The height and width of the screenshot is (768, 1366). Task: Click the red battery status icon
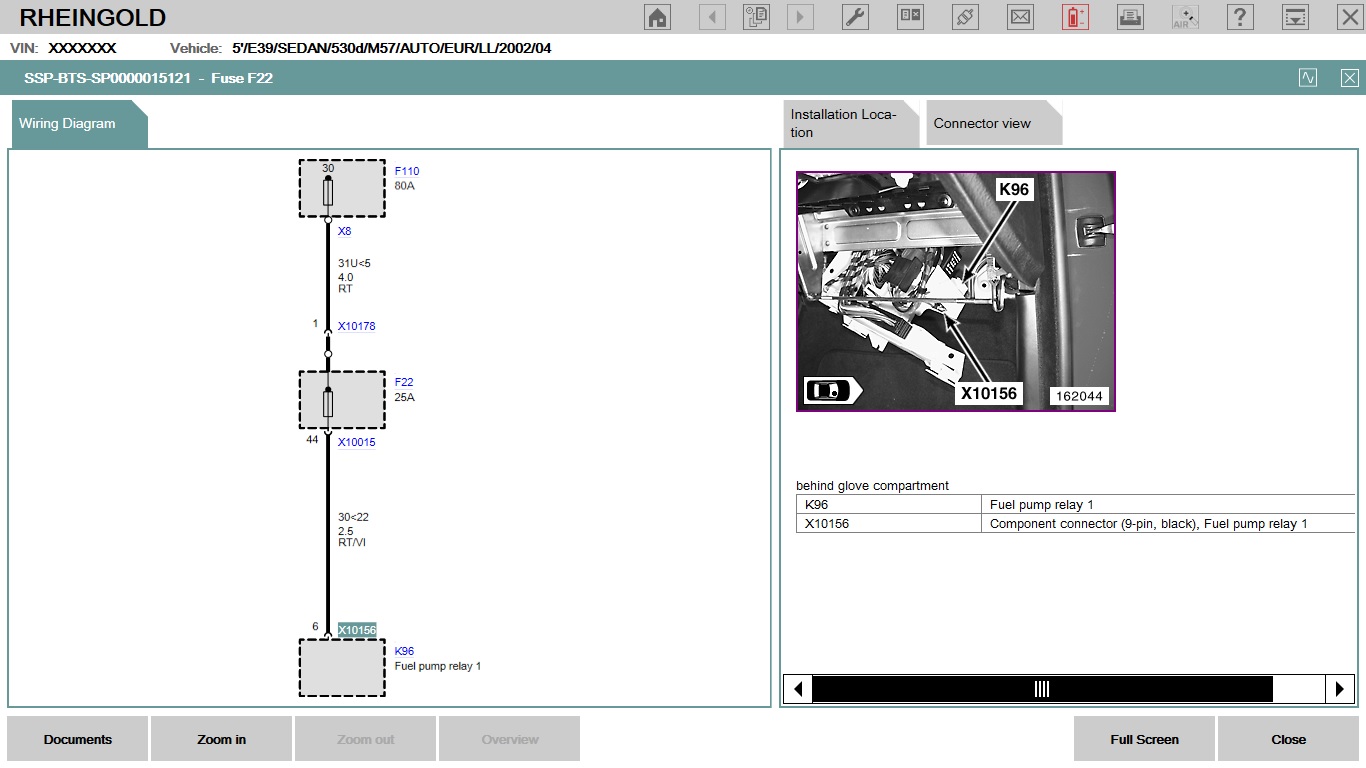[x=1075, y=17]
